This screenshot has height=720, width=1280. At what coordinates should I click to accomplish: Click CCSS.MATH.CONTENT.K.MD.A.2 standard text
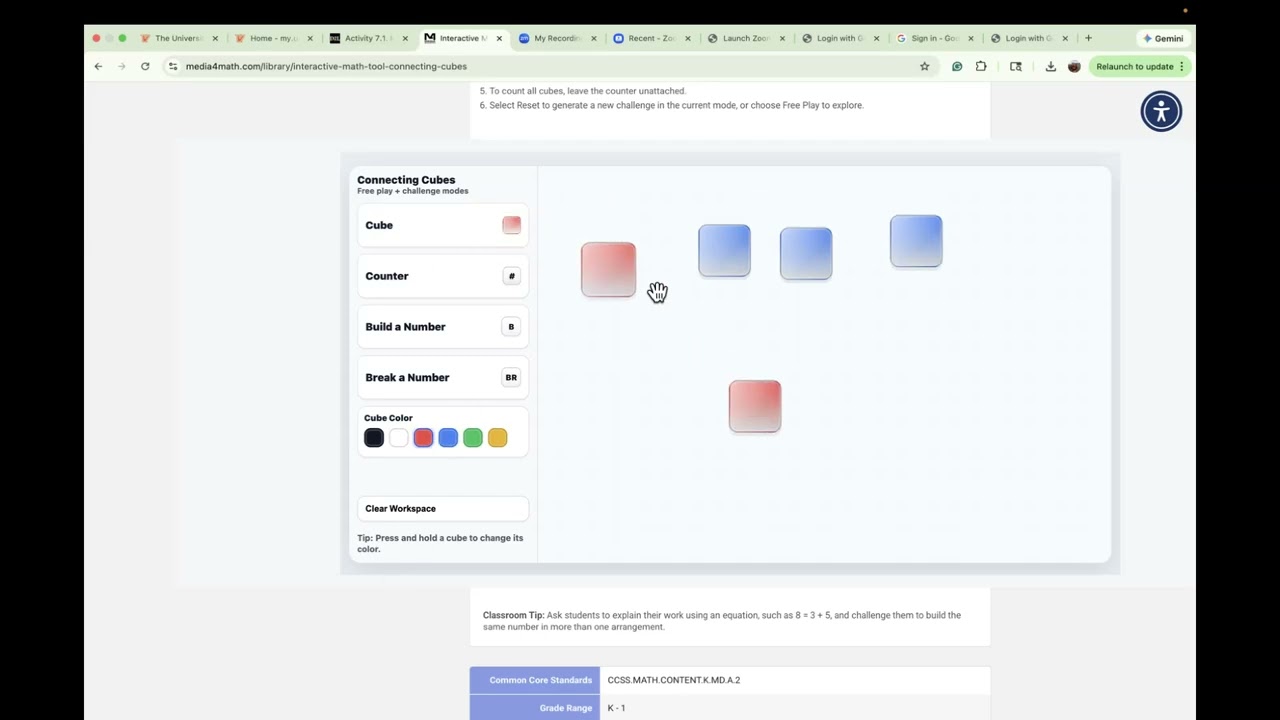point(674,680)
